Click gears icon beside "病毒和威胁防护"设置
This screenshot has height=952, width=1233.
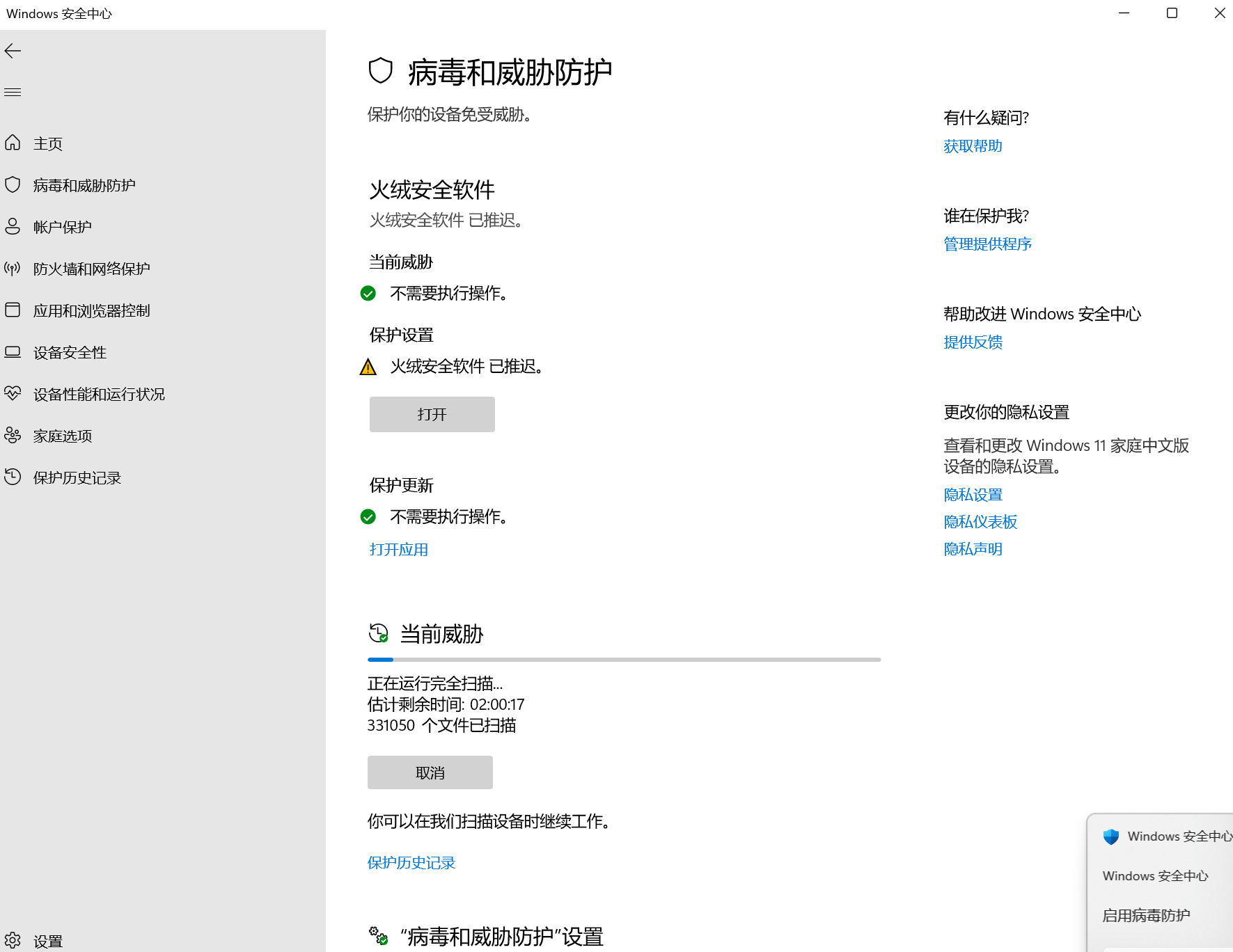pos(378,935)
